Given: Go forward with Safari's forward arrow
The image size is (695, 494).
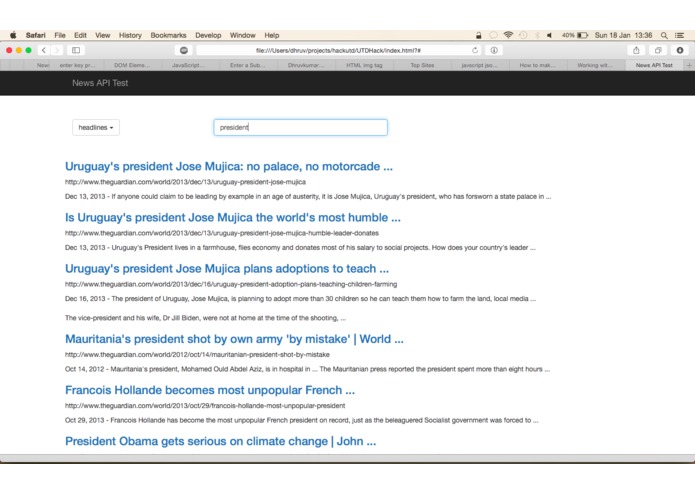Looking at the screenshot, I should (x=56, y=50).
